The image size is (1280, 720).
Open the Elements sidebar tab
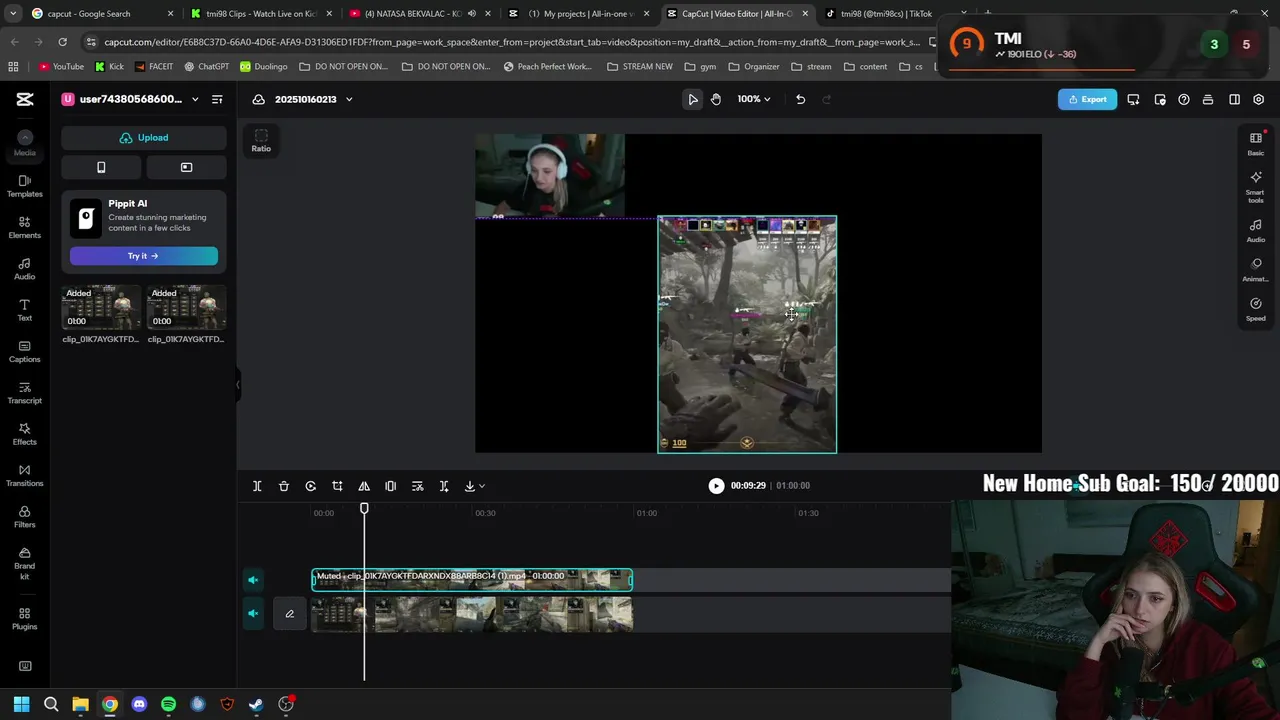[25, 227]
